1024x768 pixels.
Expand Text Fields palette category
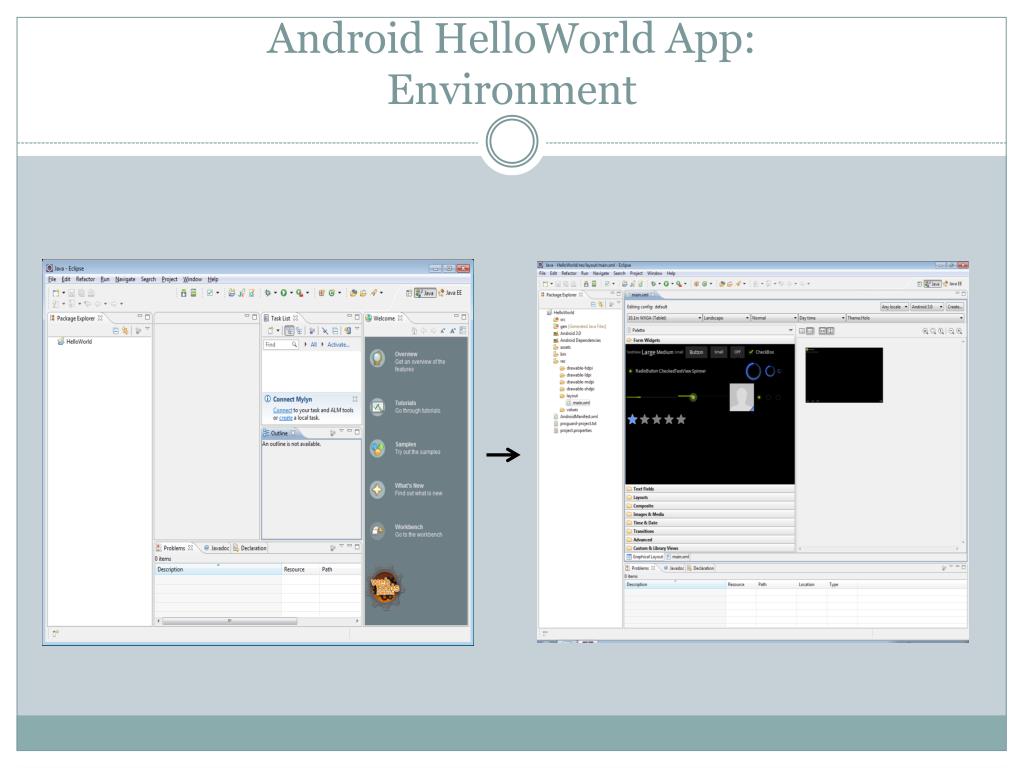click(x=710, y=488)
